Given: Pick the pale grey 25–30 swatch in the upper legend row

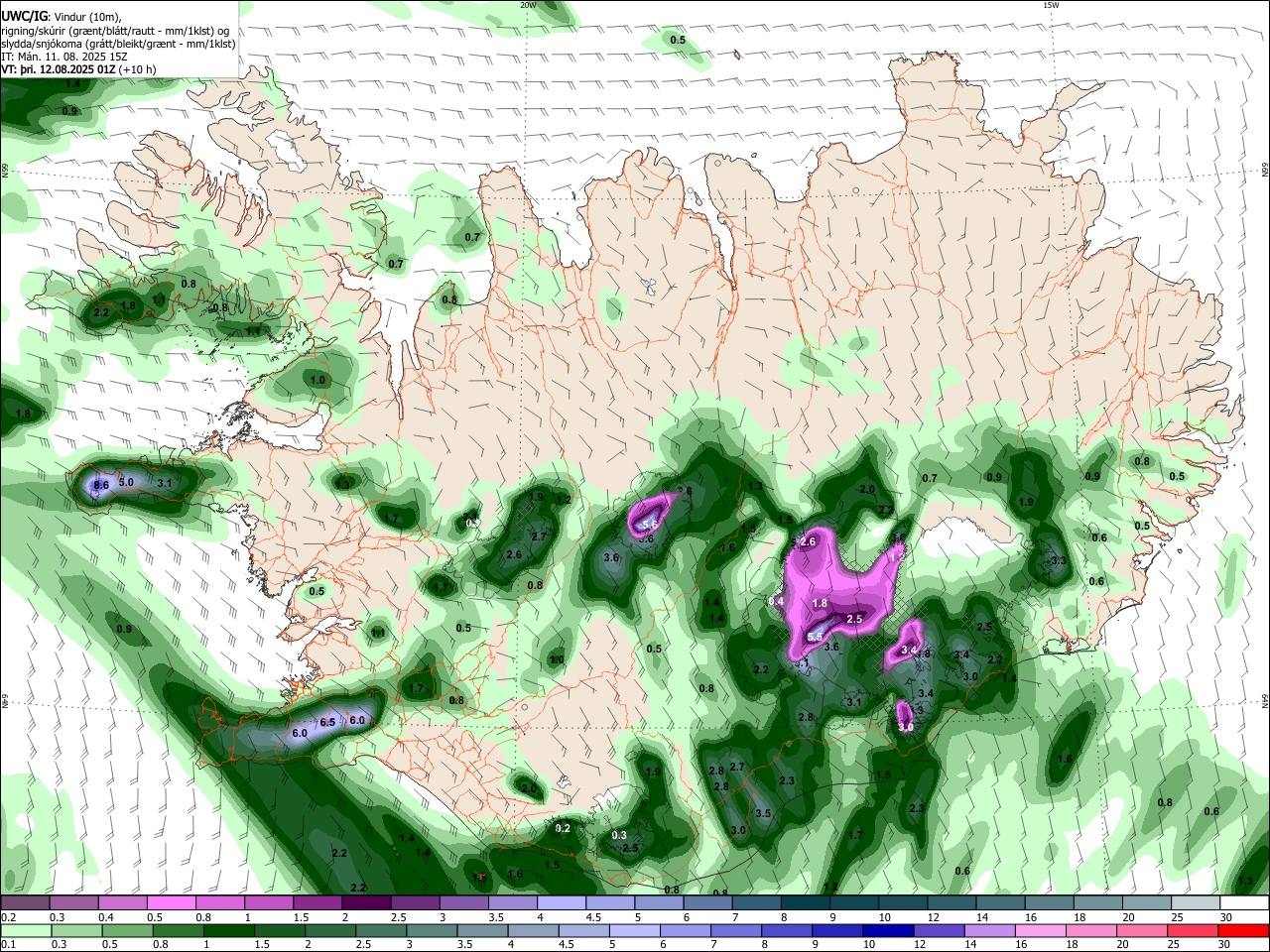Looking at the screenshot, I should pos(1194,902).
